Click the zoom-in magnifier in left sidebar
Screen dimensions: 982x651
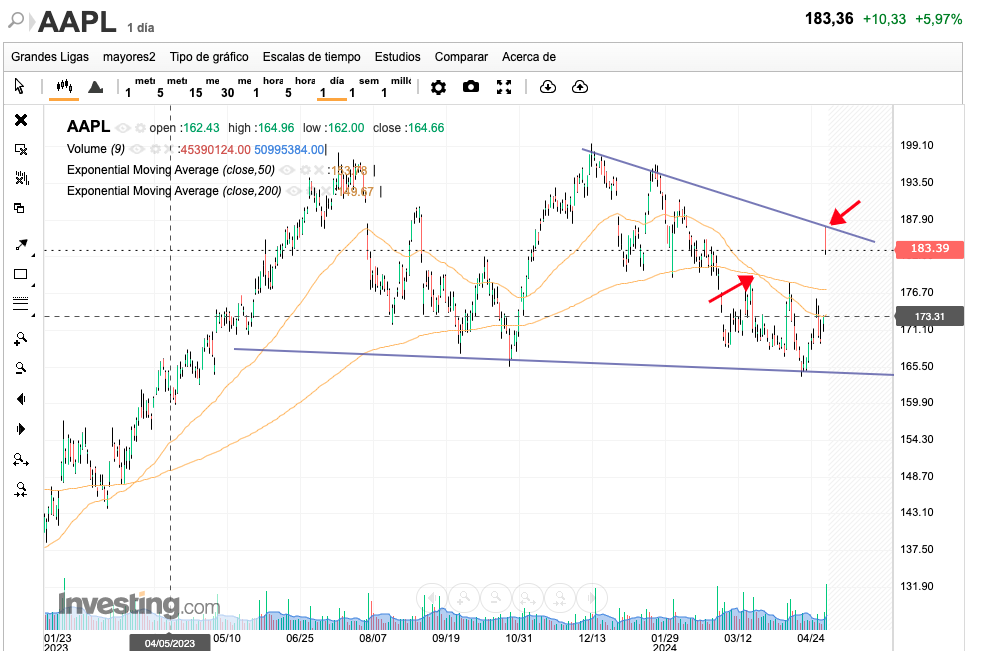click(20, 338)
